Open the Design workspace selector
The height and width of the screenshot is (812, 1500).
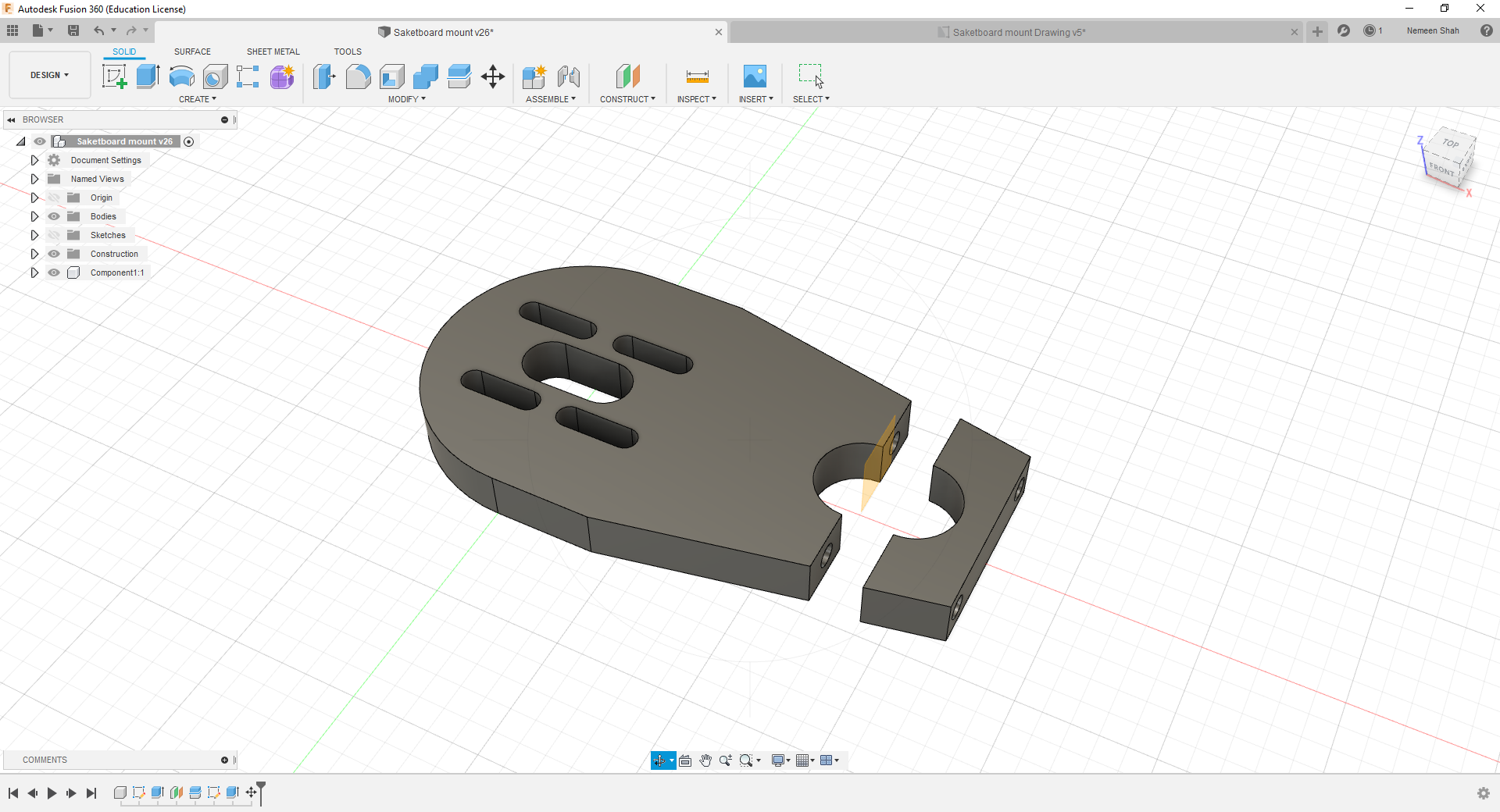[x=49, y=75]
